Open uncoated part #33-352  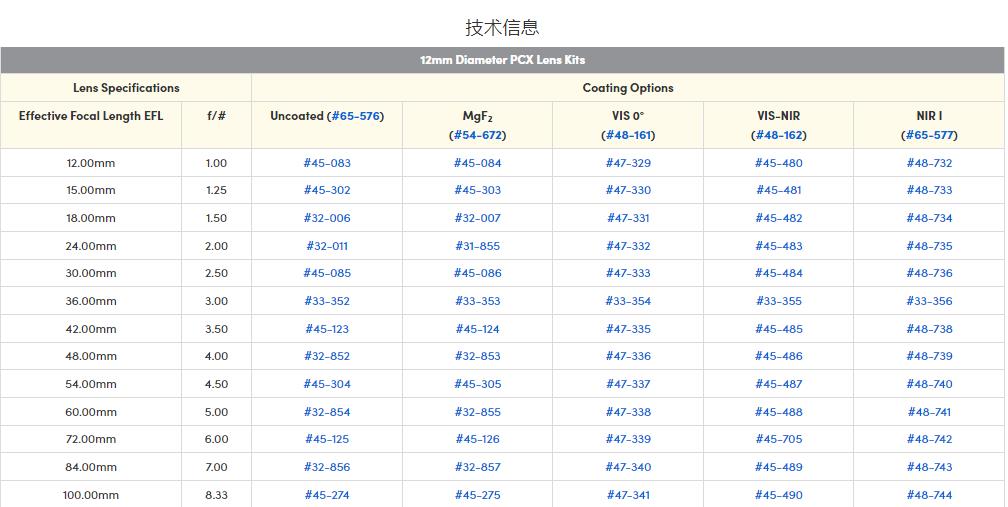(x=327, y=301)
